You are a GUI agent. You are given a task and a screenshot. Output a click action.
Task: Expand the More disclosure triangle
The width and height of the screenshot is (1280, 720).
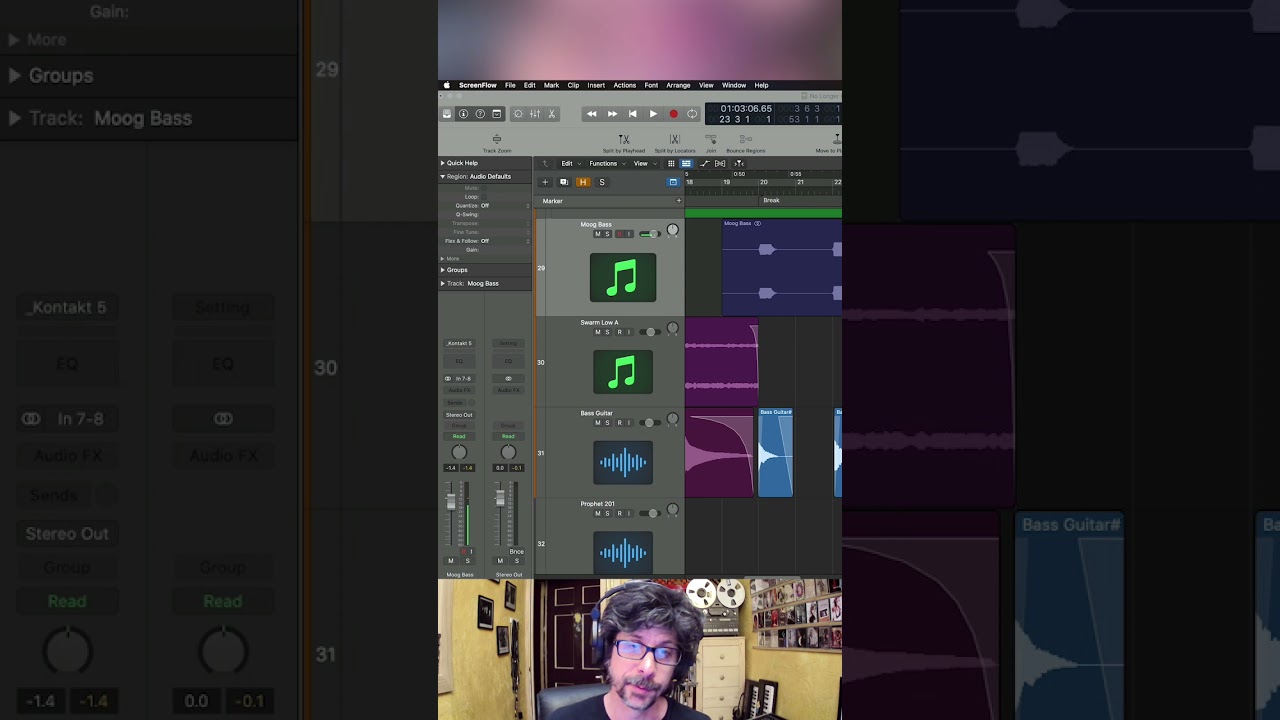click(443, 259)
